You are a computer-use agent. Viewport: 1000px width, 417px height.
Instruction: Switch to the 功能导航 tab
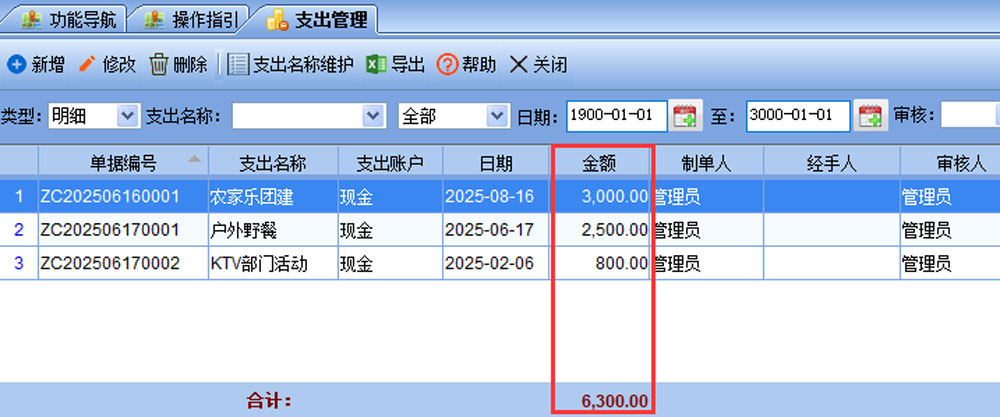pos(70,18)
